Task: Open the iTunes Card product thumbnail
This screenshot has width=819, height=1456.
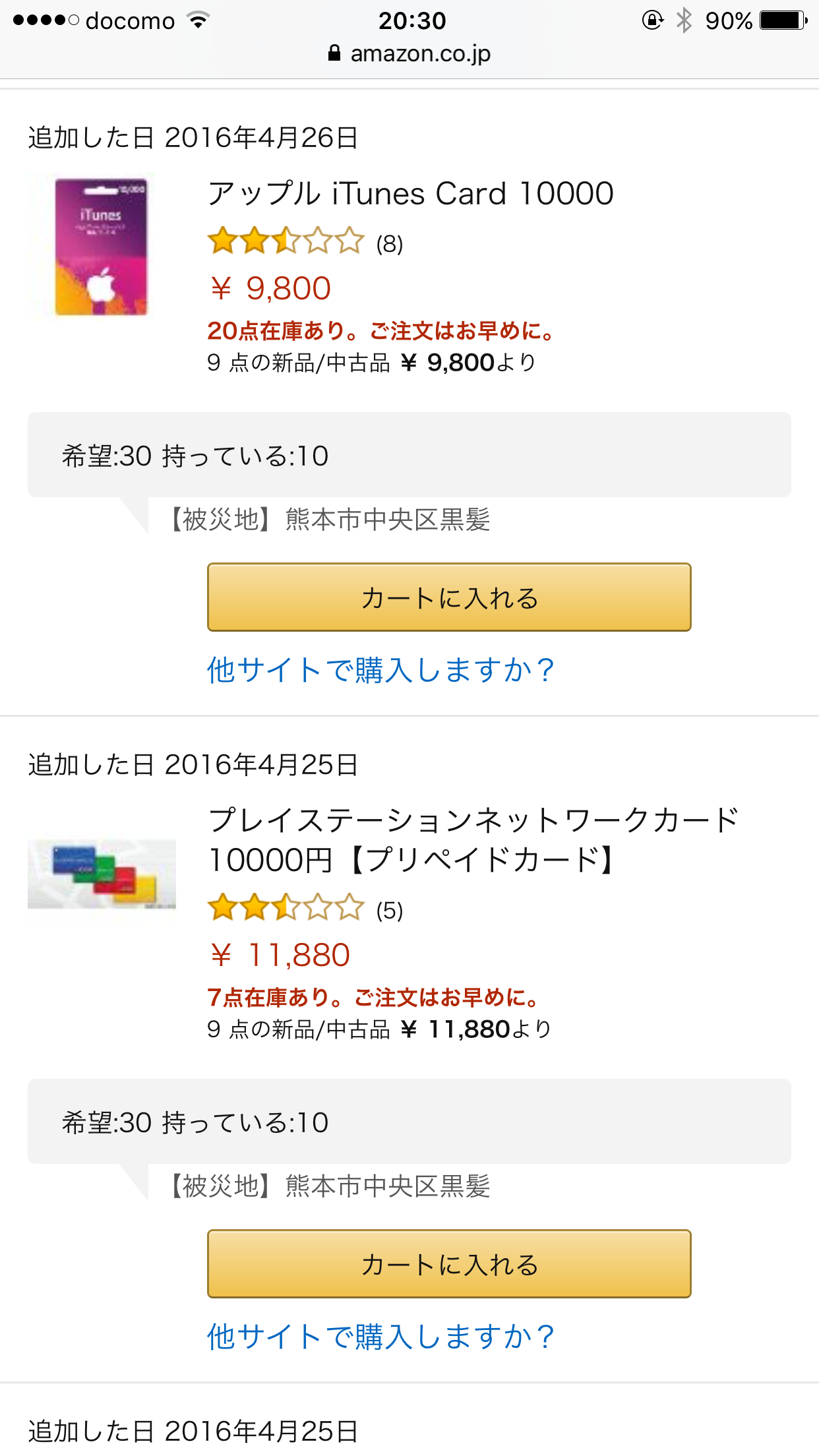Action: coord(102,247)
